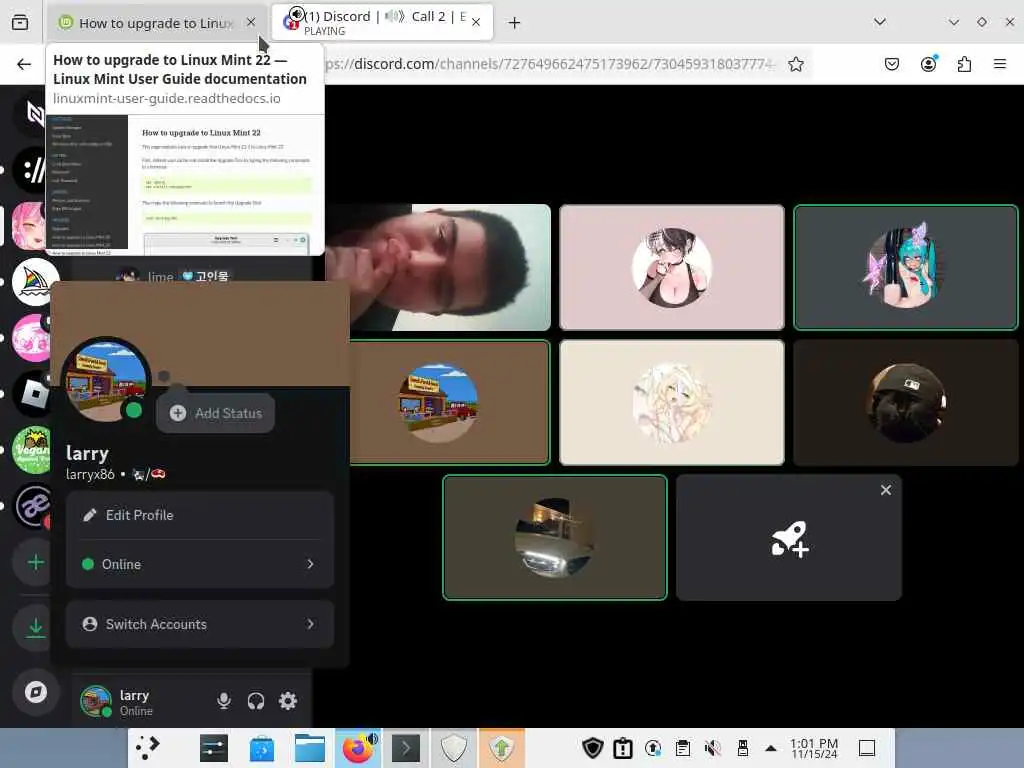Viewport: 1024px width, 768px height.
Task: Dismiss the invite tile with X
Action: coord(886,490)
